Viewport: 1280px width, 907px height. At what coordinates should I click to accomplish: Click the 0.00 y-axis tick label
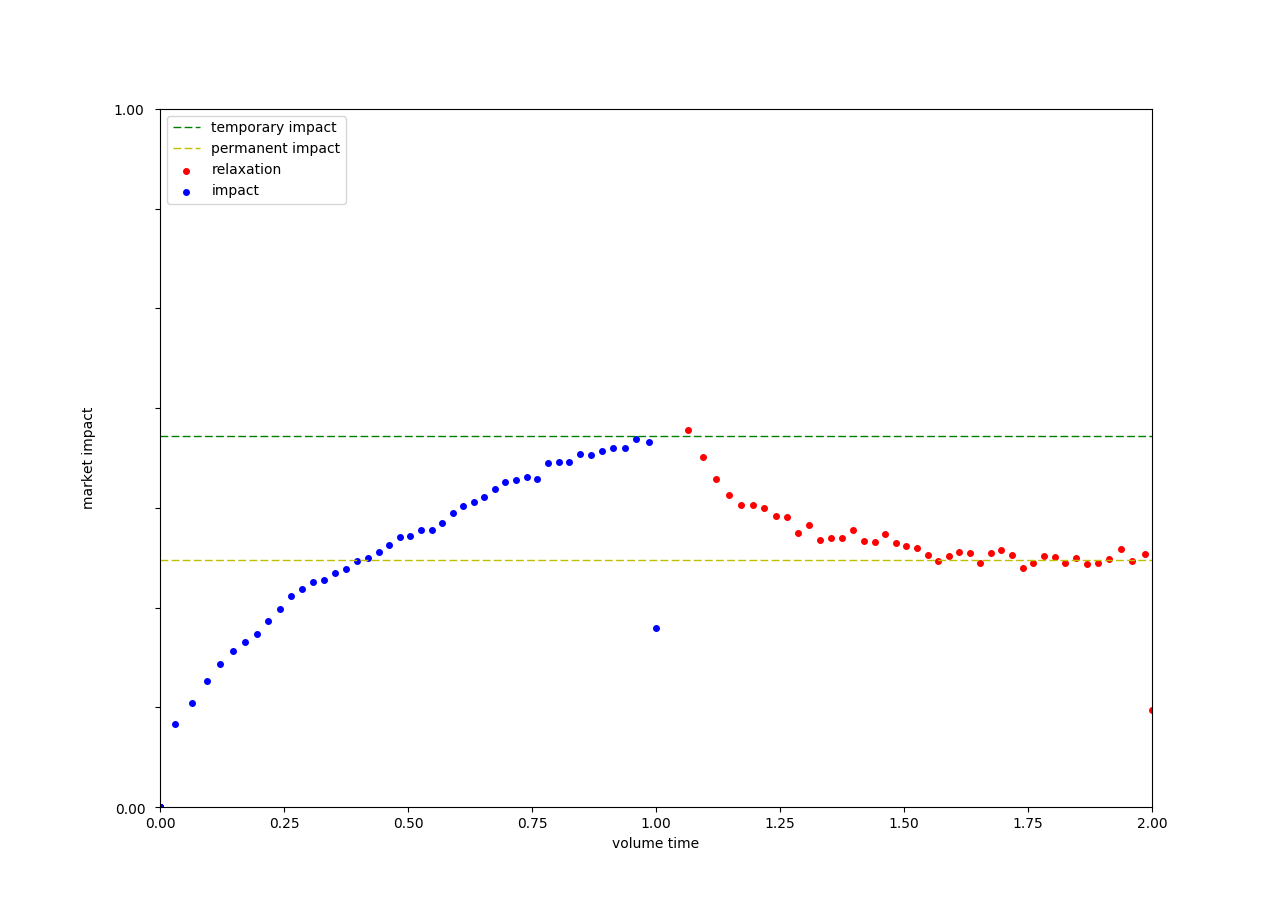(x=129, y=809)
